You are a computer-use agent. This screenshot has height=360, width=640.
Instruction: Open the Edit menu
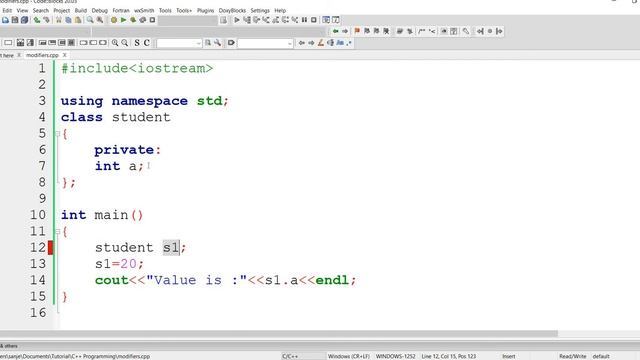click(x=7, y=10)
